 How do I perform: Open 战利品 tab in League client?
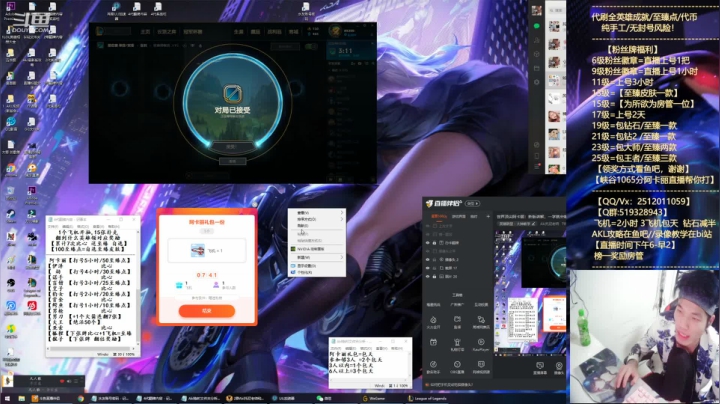coord(275,32)
